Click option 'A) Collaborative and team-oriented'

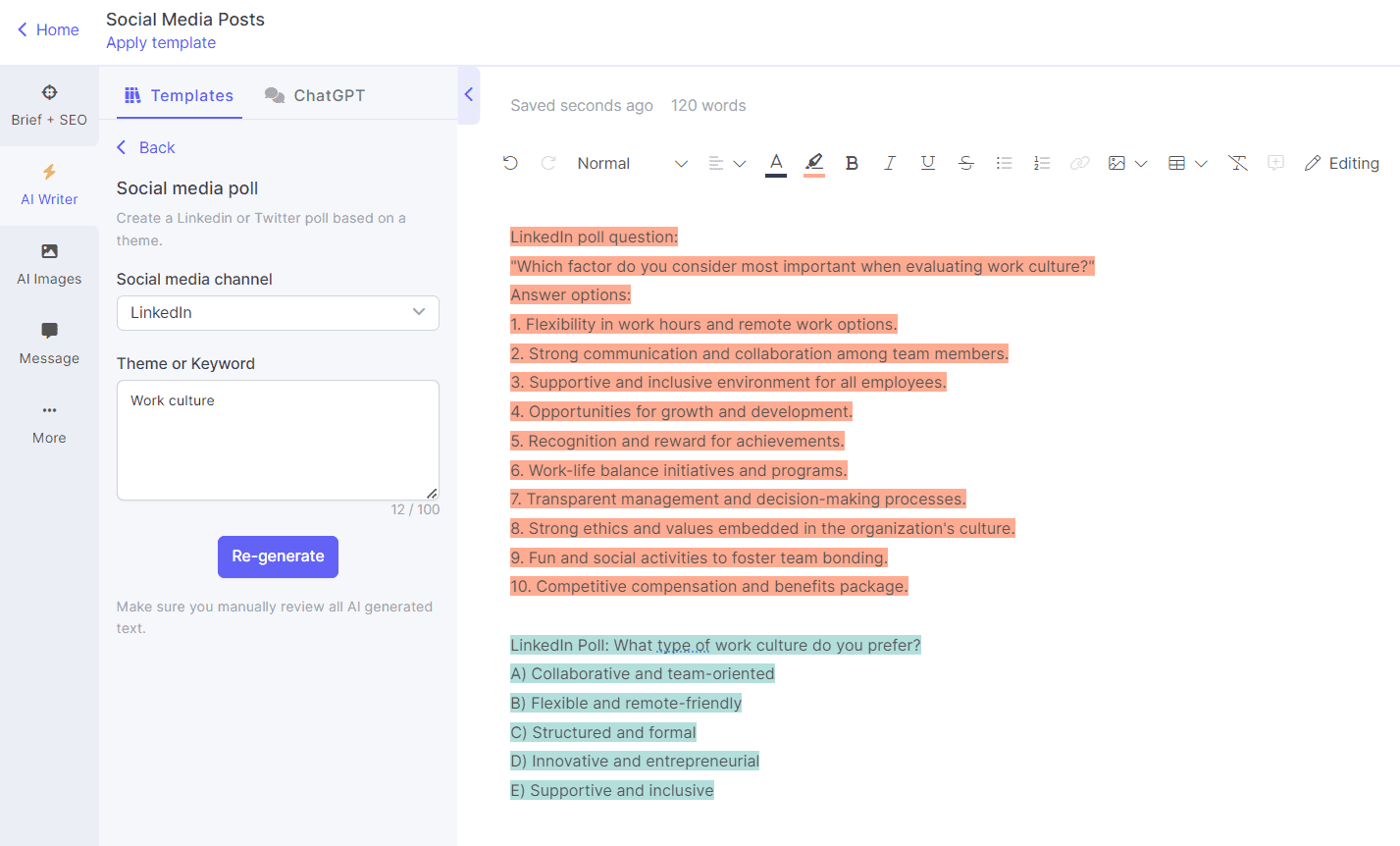643,673
